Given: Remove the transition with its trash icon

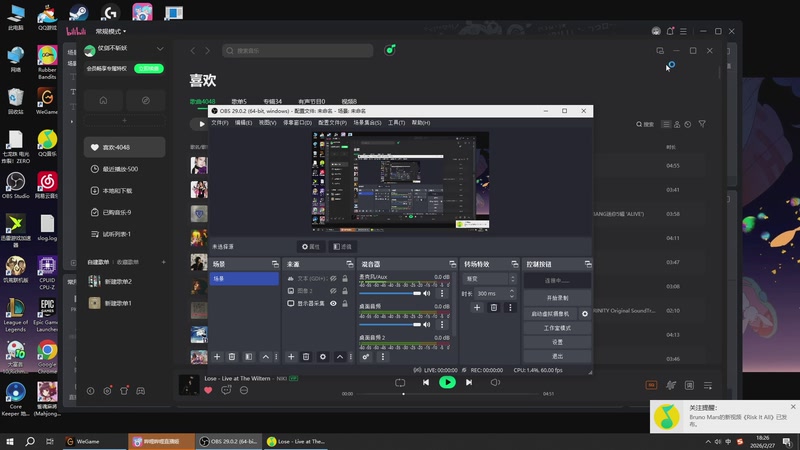Looking at the screenshot, I should click(493, 308).
